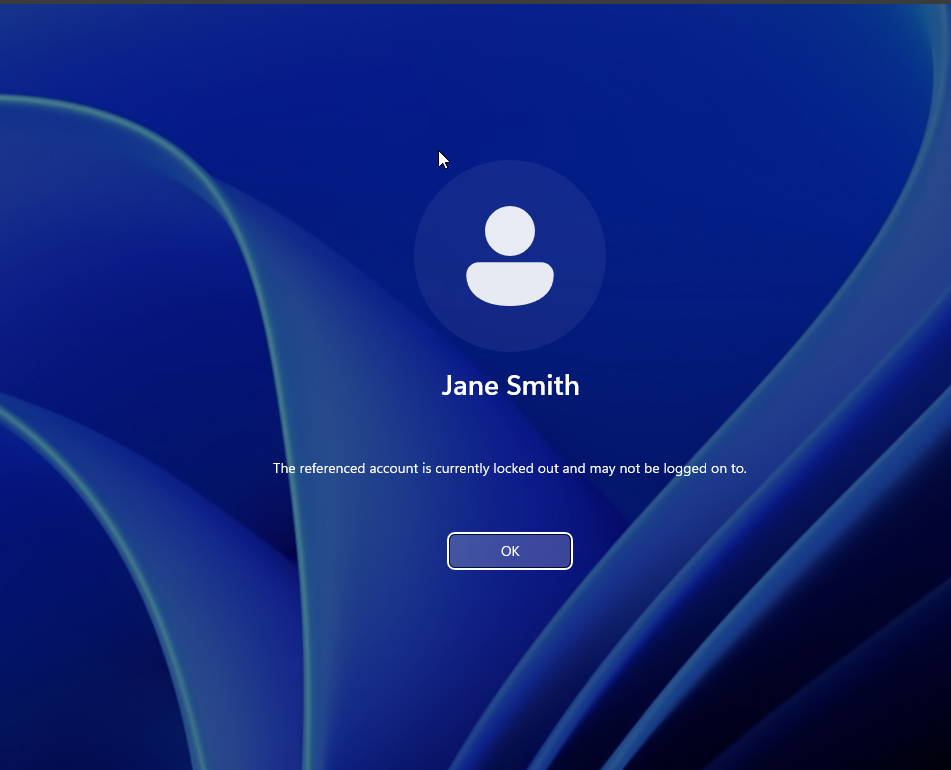
Task: Tap the default user icon head shape
Action: 510,232
